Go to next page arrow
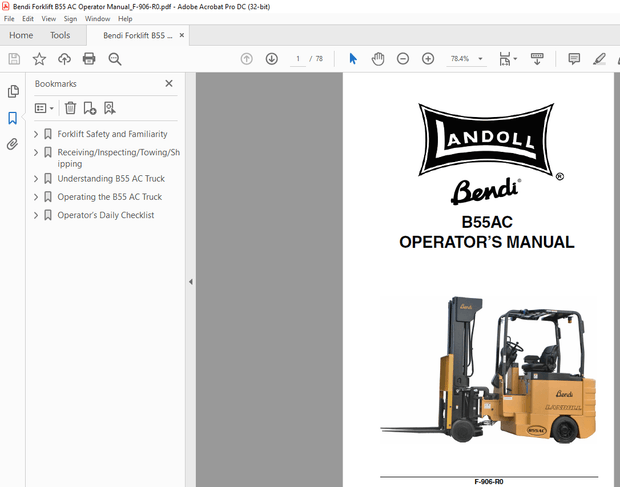This screenshot has height=487, width=620. pyautogui.click(x=272, y=59)
